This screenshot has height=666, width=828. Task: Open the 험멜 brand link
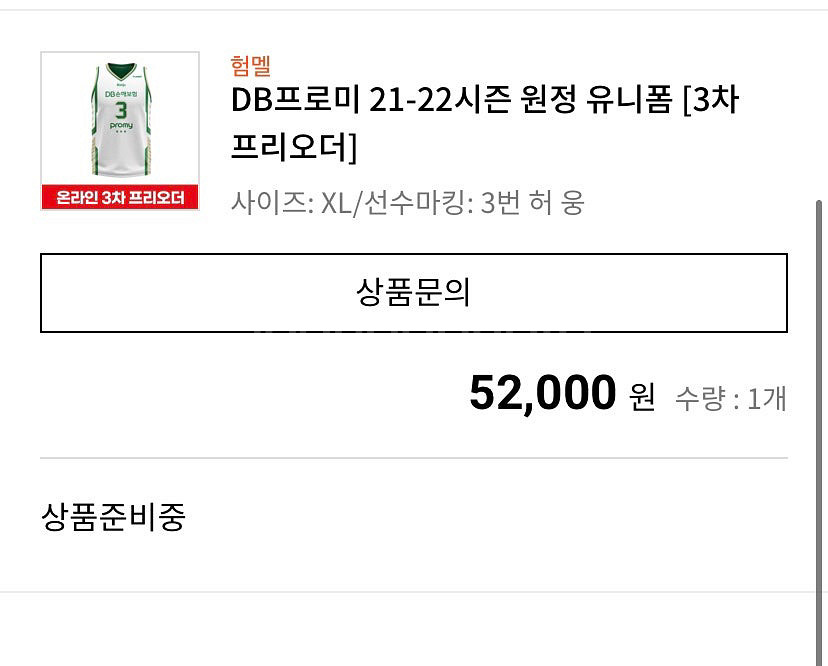251,66
